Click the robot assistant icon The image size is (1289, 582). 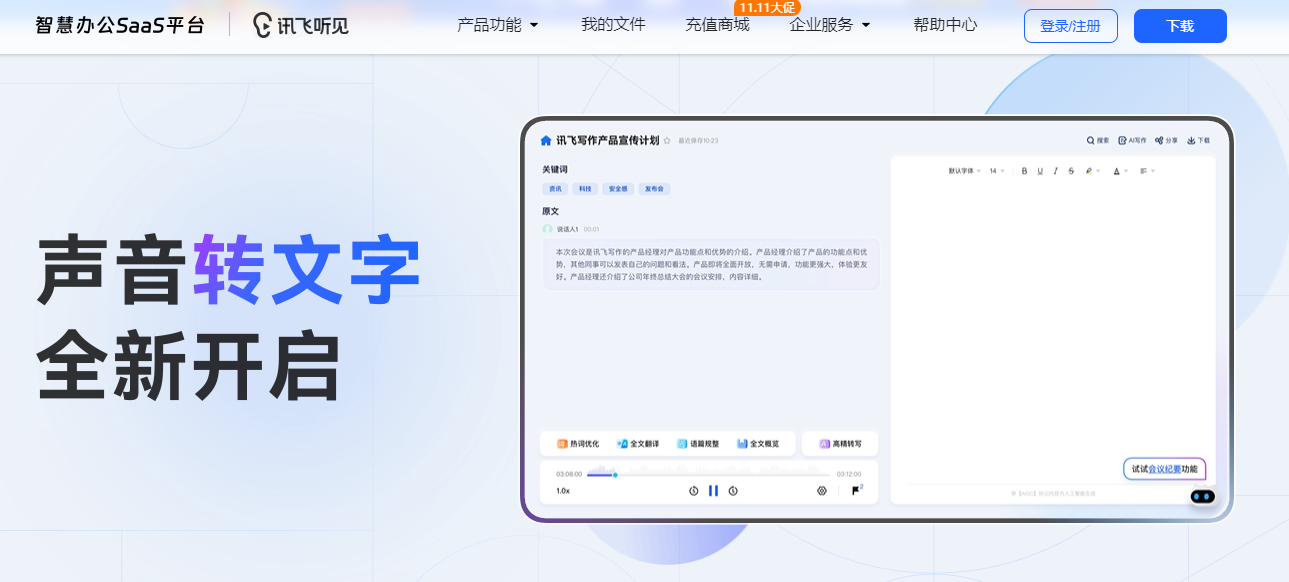point(1203,496)
